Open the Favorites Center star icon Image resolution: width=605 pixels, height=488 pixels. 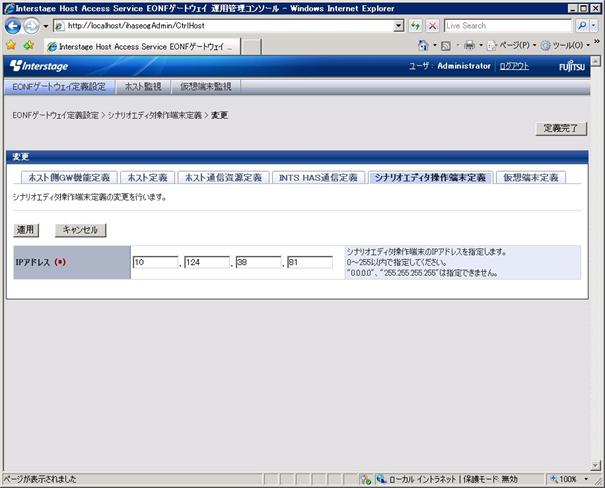[x=11, y=46]
